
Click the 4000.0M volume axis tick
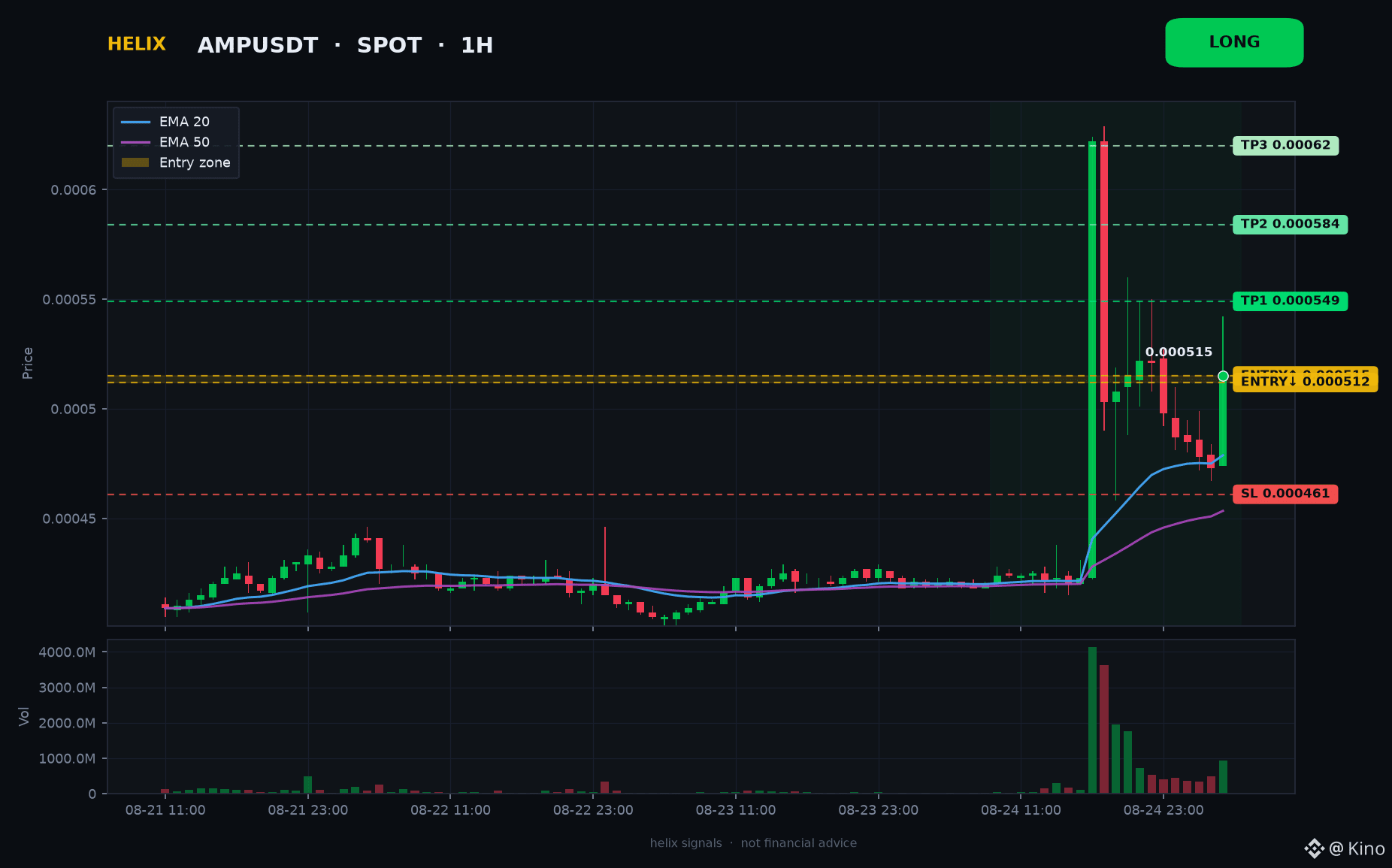click(67, 652)
